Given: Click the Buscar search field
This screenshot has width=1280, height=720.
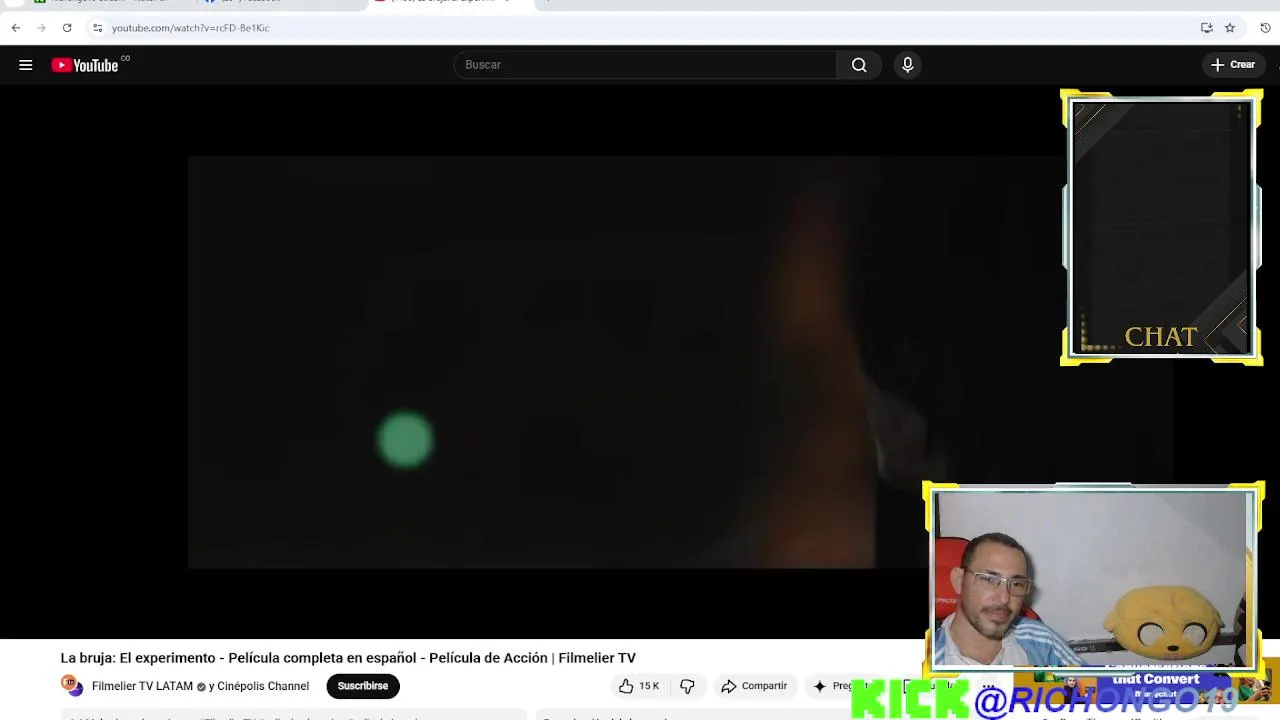Looking at the screenshot, I should [645, 65].
